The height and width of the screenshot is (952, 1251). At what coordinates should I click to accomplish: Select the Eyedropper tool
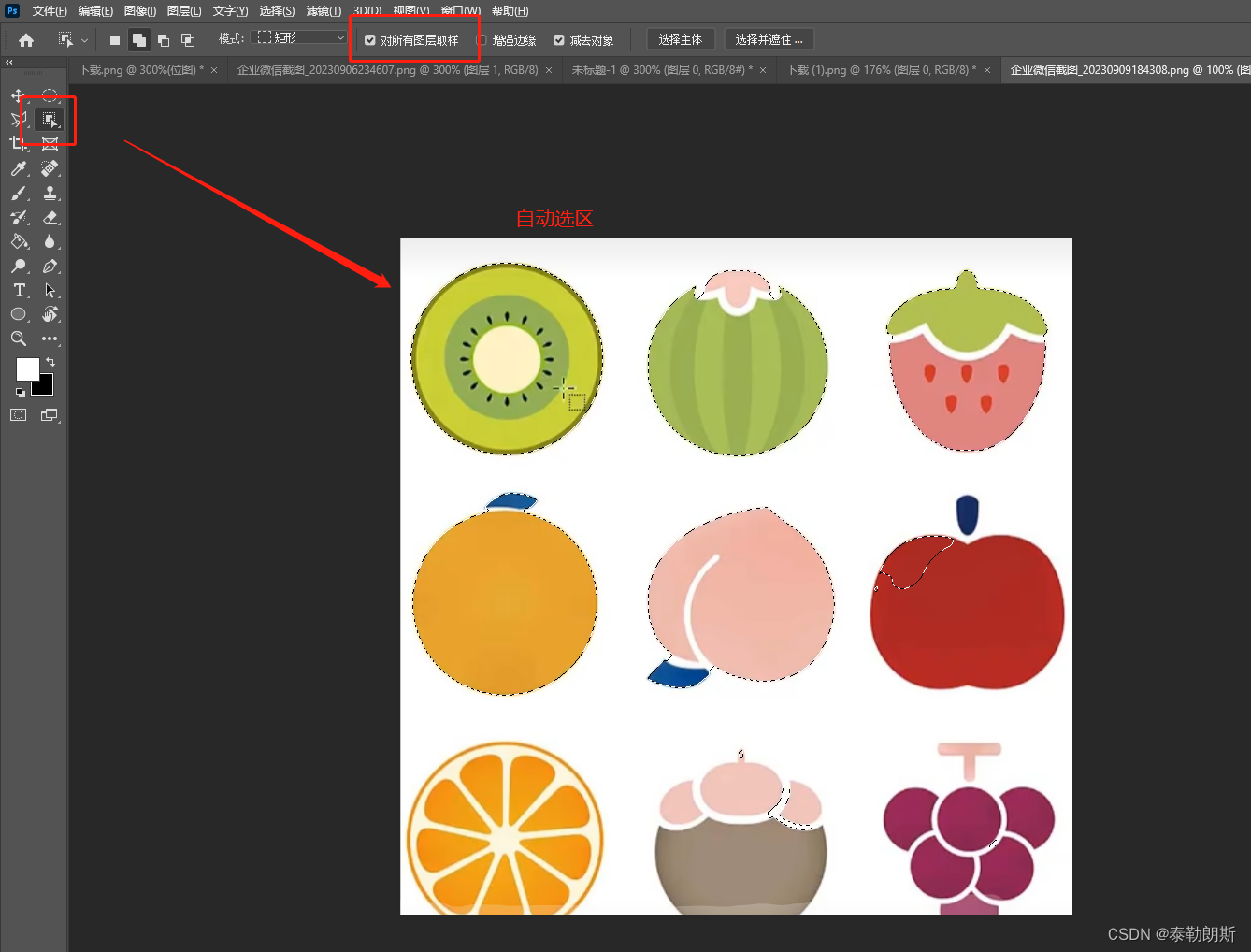click(18, 168)
